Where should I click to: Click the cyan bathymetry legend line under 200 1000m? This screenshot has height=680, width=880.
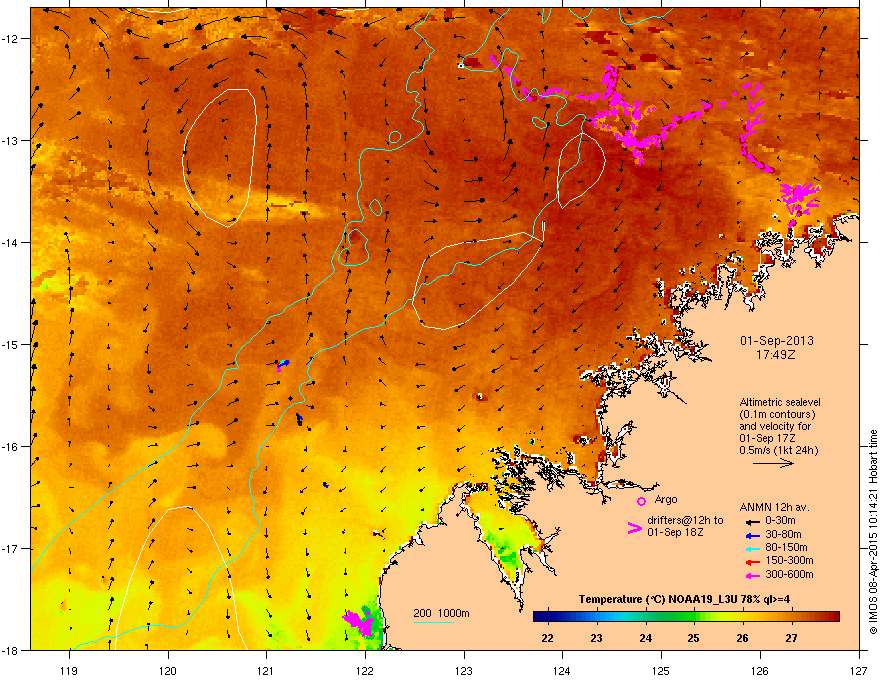433,622
